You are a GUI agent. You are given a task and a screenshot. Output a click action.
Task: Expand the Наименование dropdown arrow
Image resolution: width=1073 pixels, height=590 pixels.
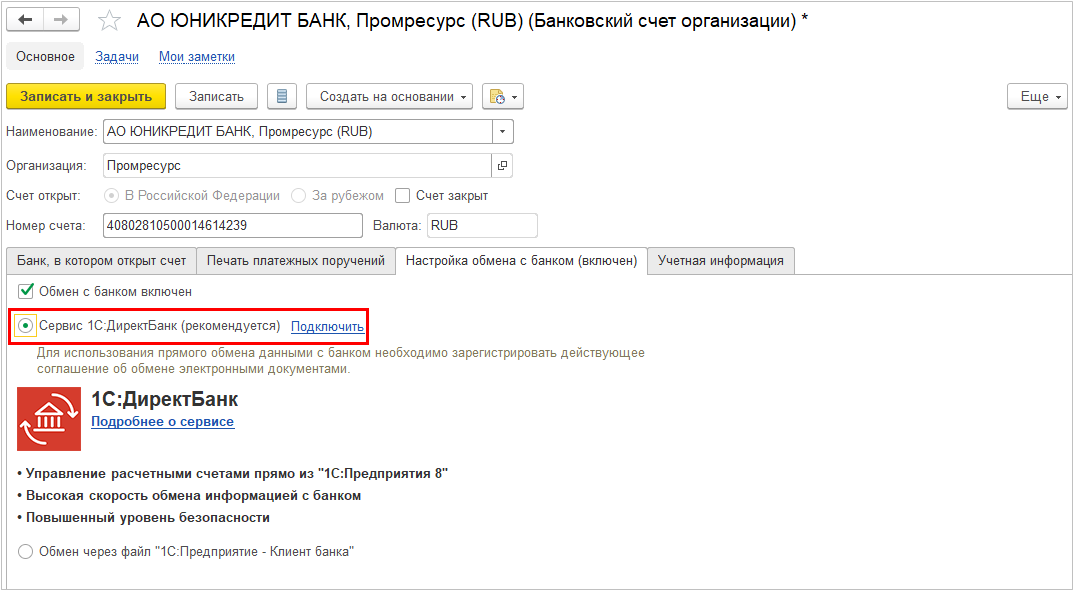tap(503, 132)
